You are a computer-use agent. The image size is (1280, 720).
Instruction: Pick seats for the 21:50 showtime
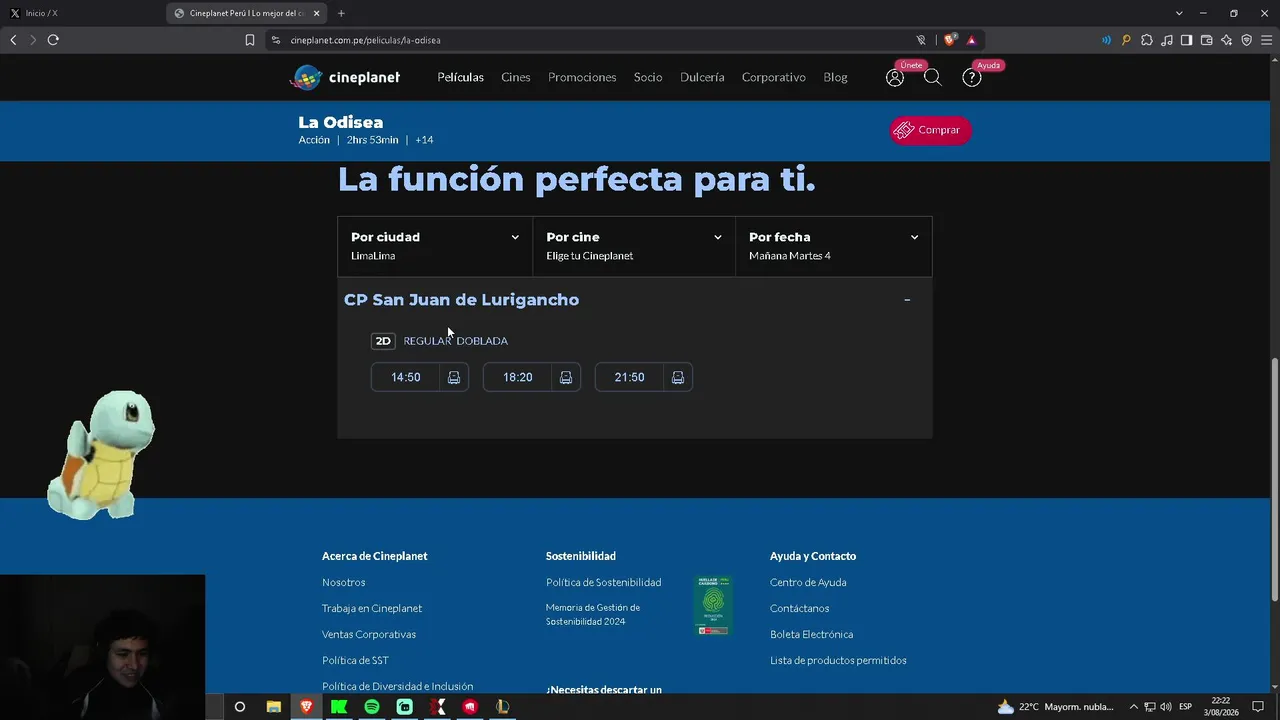(x=678, y=377)
